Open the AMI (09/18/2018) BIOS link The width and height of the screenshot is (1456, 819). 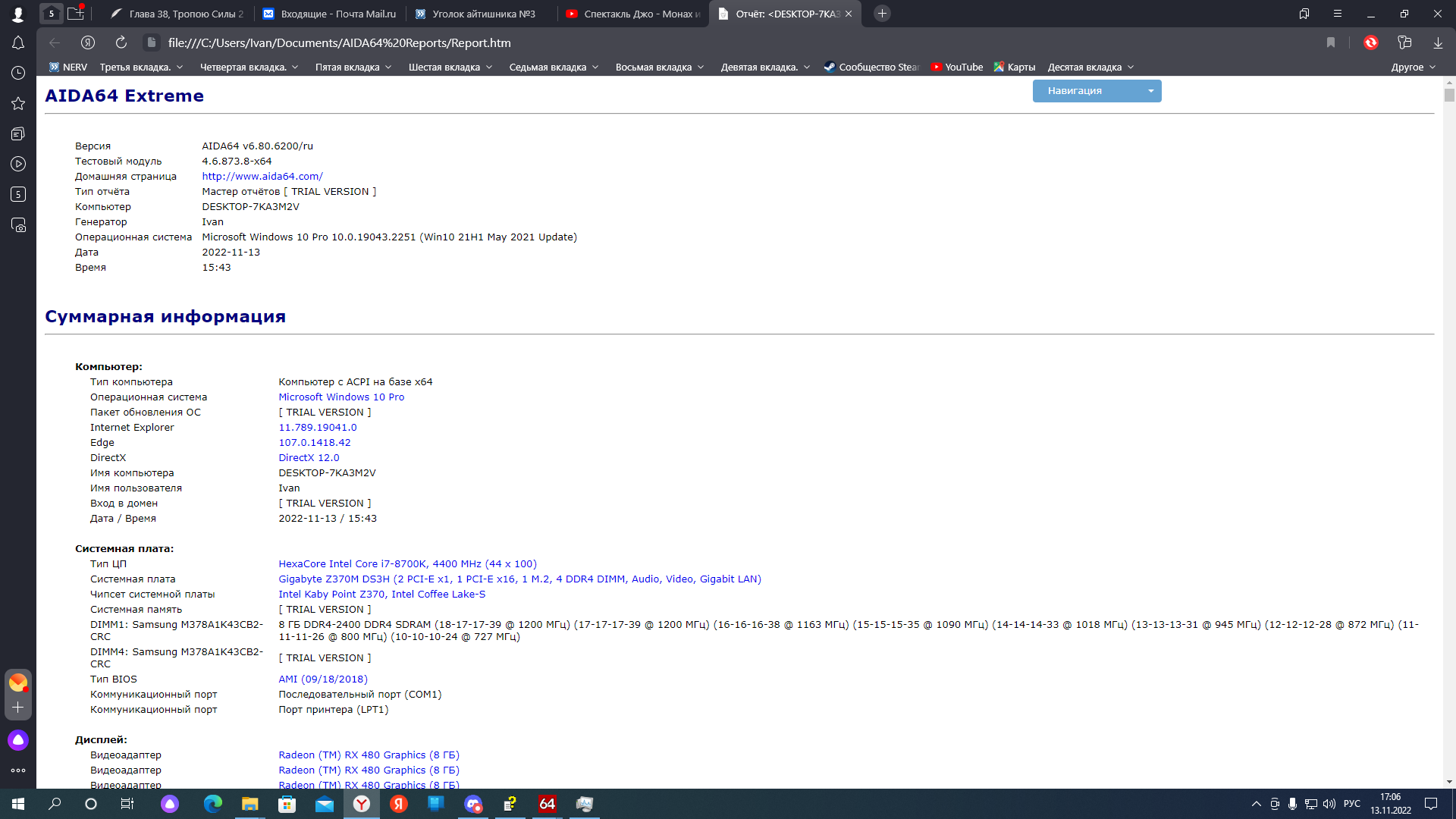323,679
